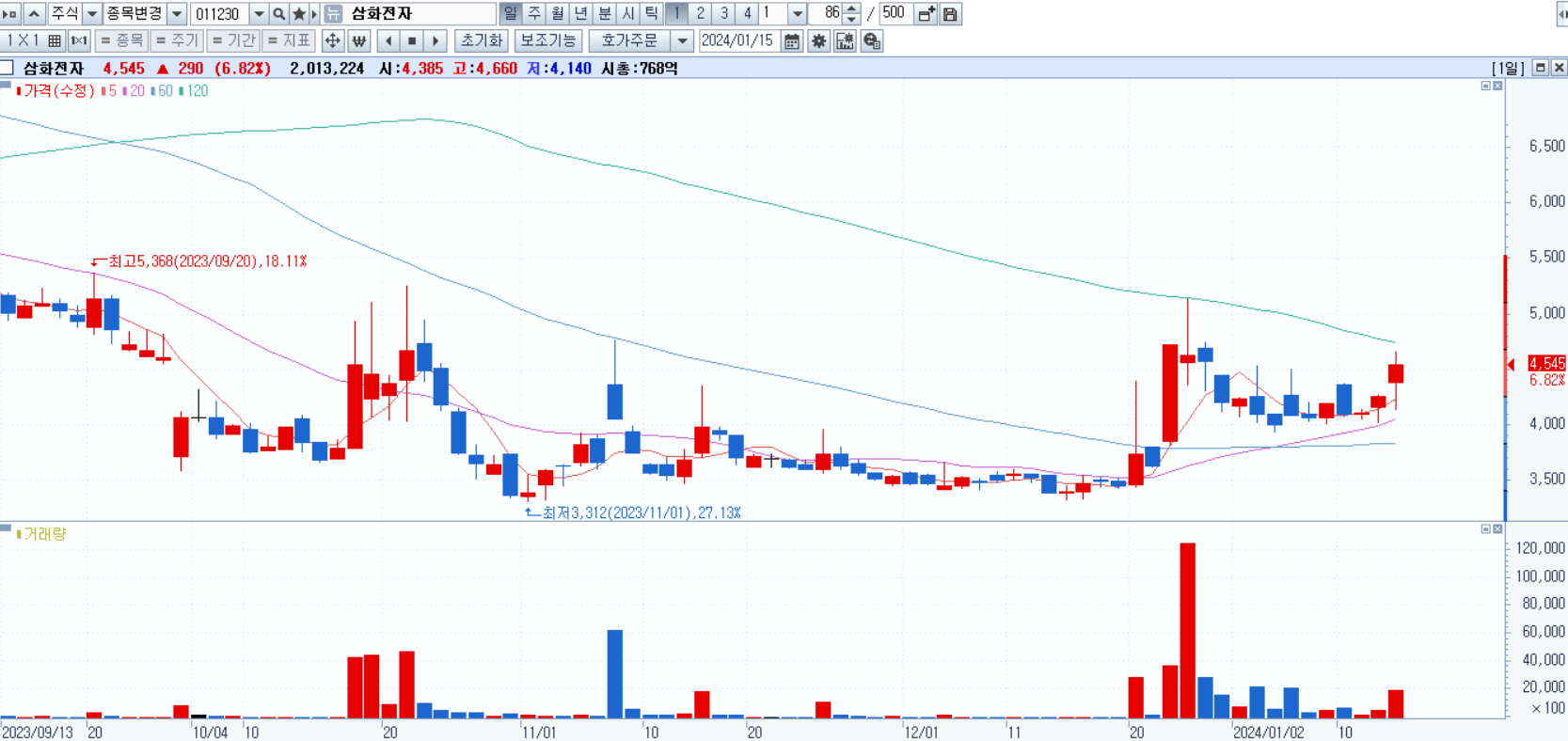Decrease the bar count 86 with down stepper
Image resolution: width=1568 pixels, height=741 pixels.
pos(851,20)
